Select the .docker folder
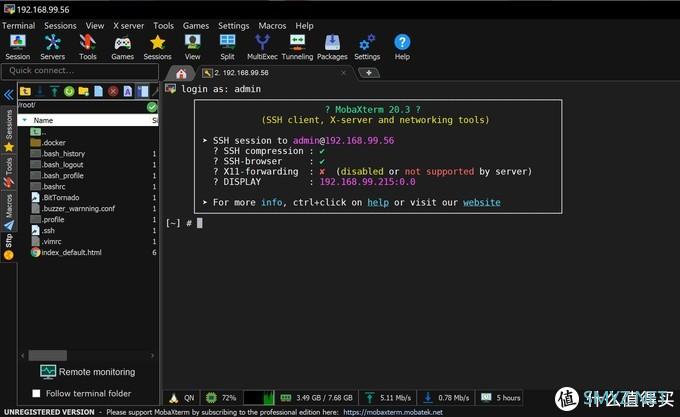680x417 pixels. point(48,143)
